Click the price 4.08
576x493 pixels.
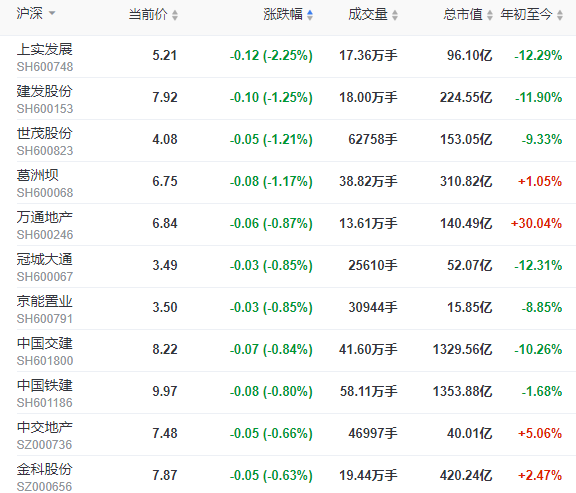tap(165, 139)
